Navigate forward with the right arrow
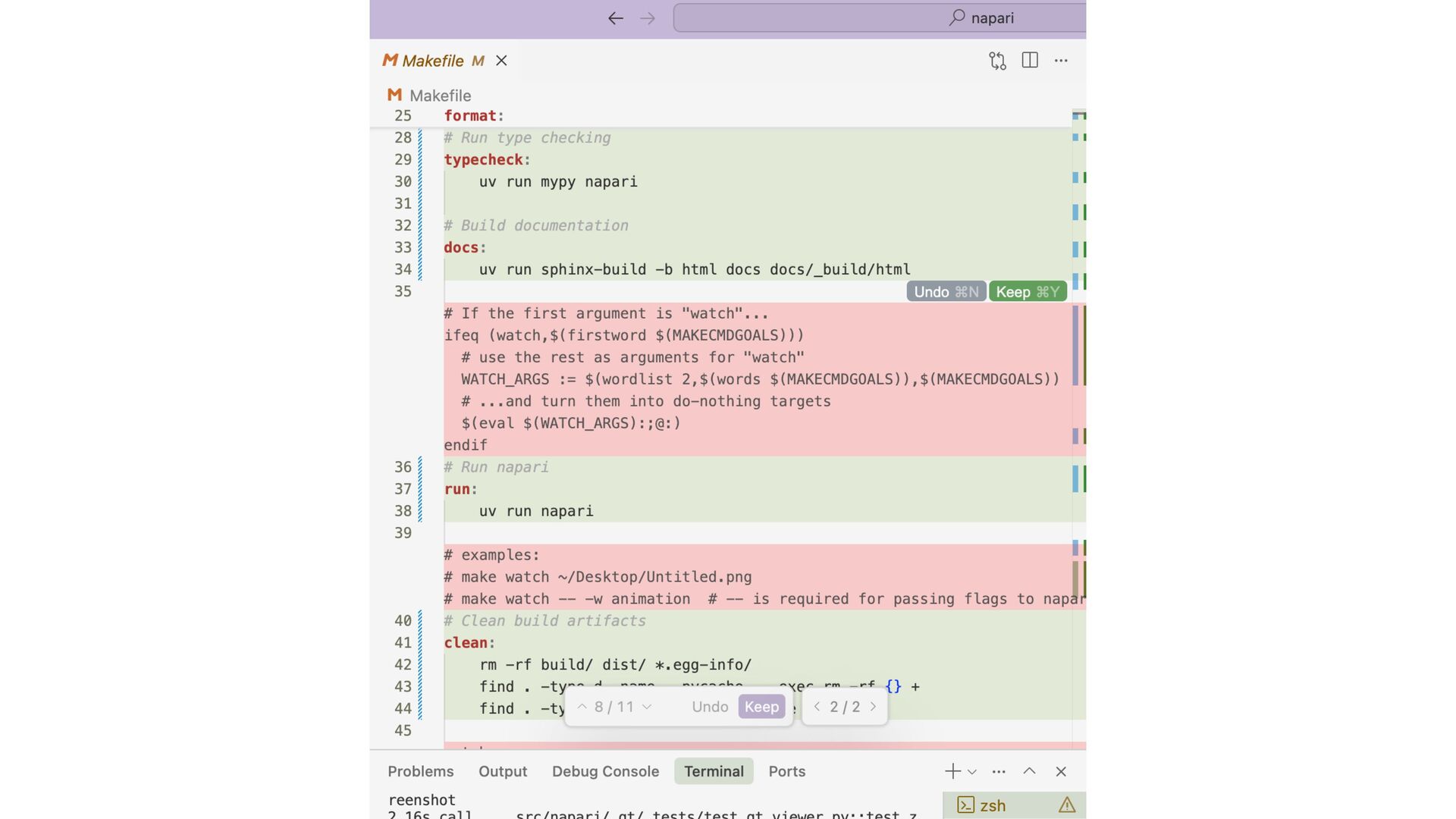 pyautogui.click(x=647, y=18)
